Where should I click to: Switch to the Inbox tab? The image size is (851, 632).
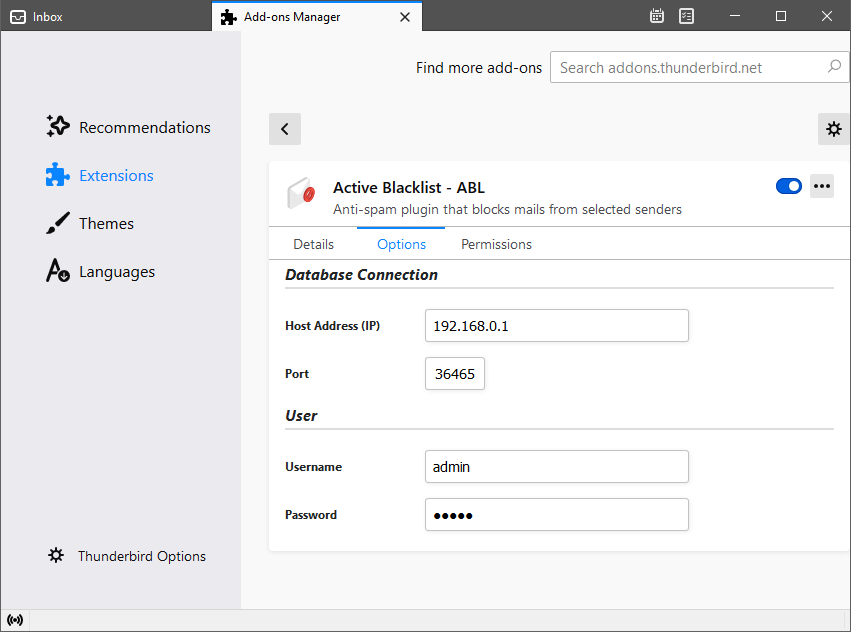(106, 16)
